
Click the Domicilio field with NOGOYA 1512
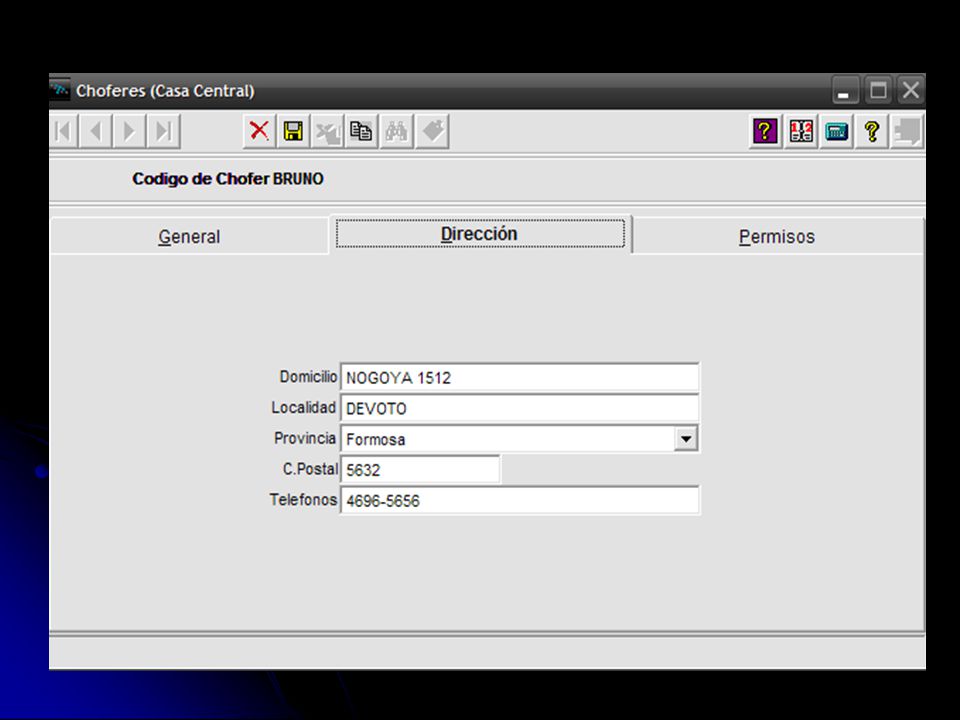(x=519, y=377)
